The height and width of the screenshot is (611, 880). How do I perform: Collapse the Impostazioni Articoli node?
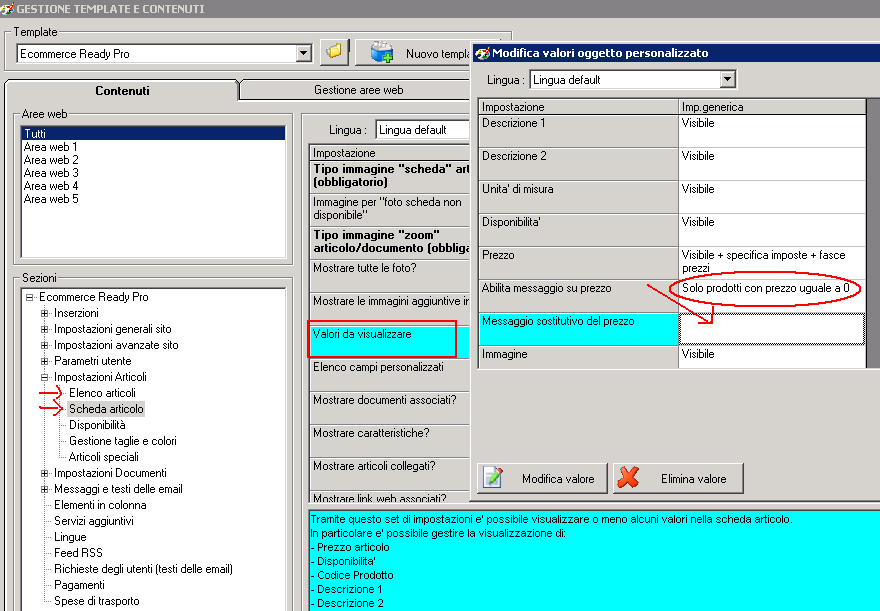pos(44,377)
